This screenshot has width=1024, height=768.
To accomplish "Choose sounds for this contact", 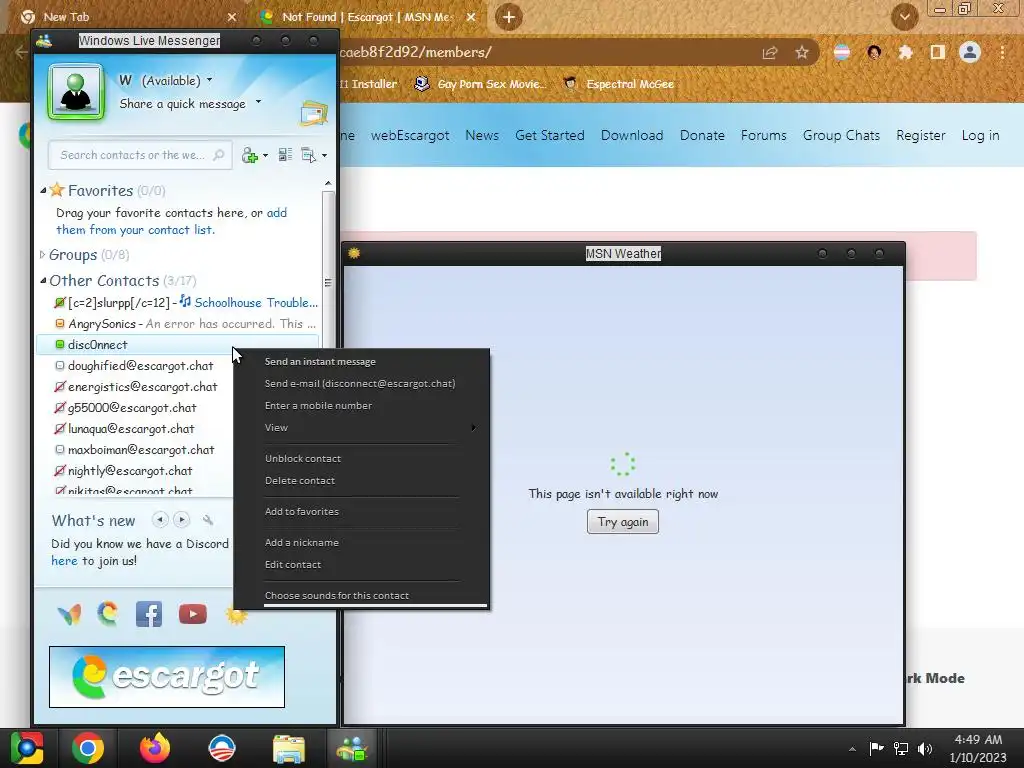I will pyautogui.click(x=361, y=595).
